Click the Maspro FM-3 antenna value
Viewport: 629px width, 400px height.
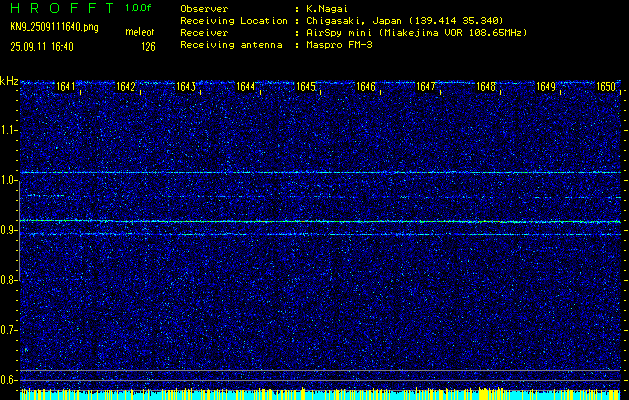339,45
